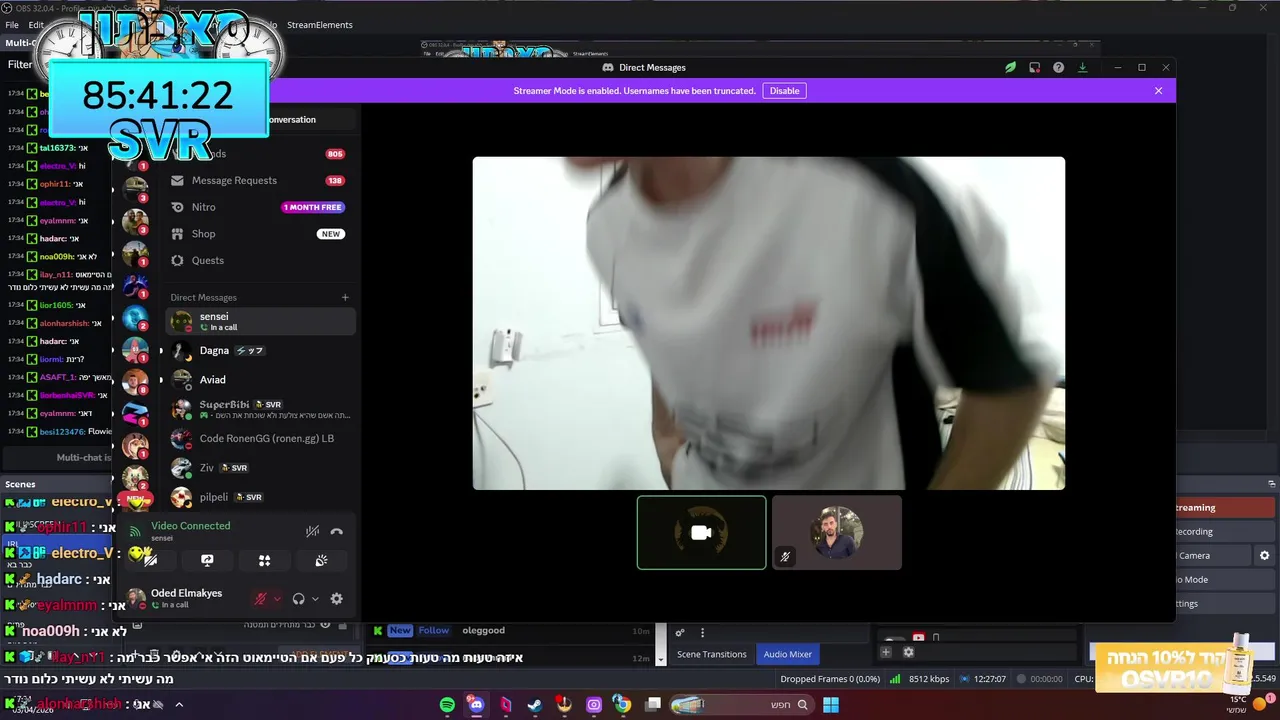The height and width of the screenshot is (720, 1280).
Task: Open Discord user settings gear
Action: click(x=337, y=599)
